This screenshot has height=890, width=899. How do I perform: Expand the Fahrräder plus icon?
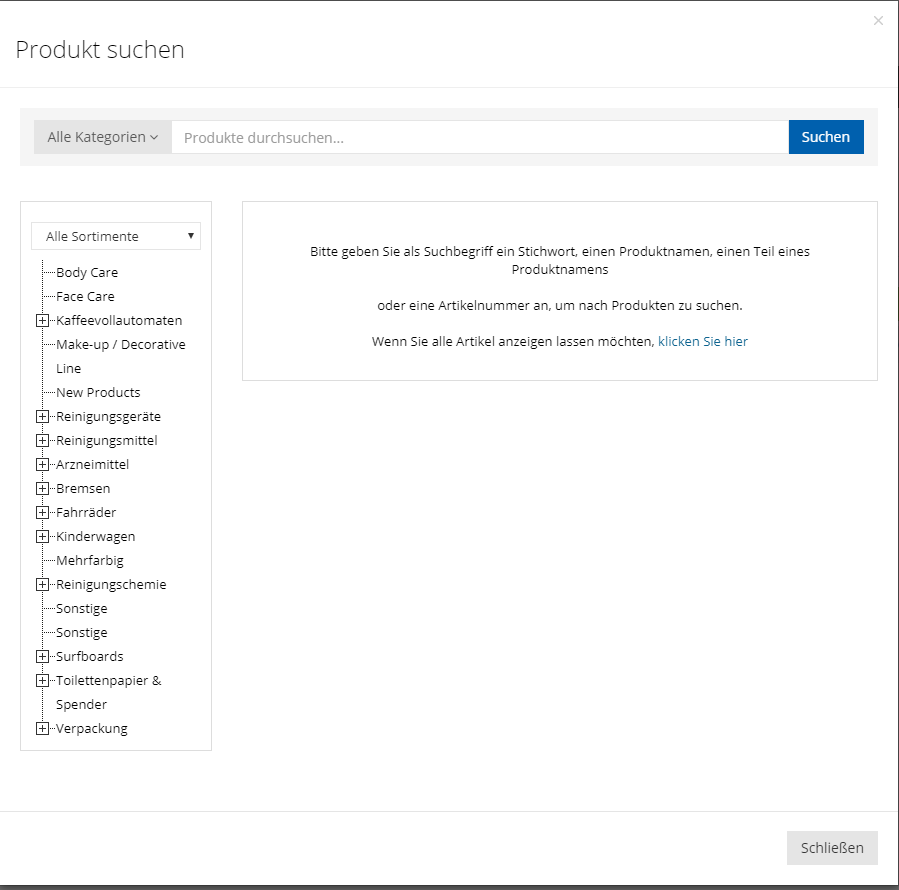pyautogui.click(x=42, y=513)
